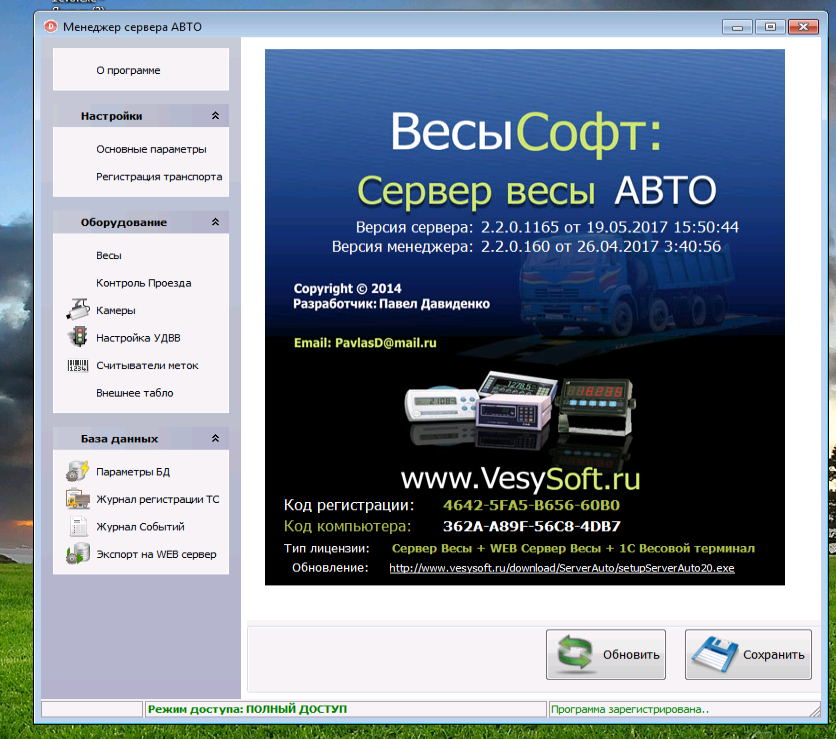
Task: Click the document icon for Журнал Событий
Action: pos(79,527)
